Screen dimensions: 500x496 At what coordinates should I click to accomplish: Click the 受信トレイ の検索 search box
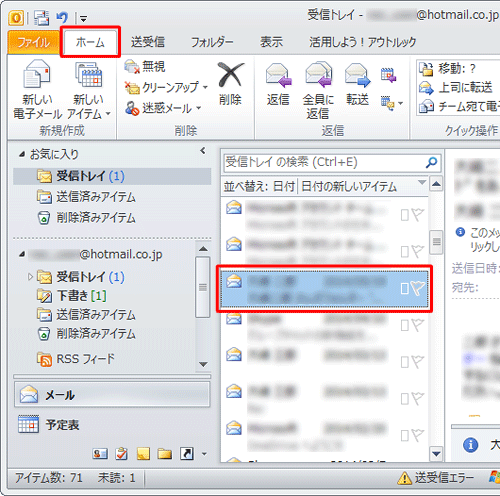click(x=323, y=163)
